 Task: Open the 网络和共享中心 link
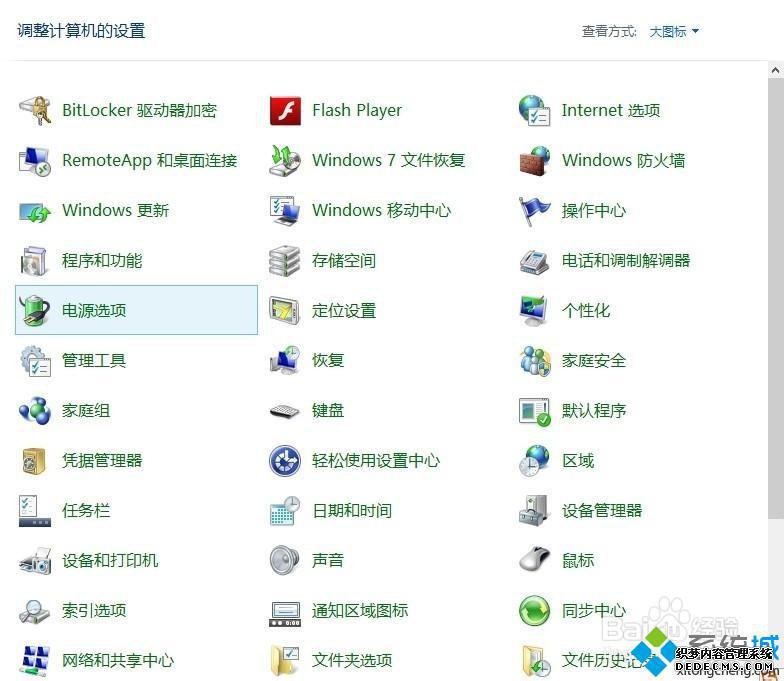click(x=118, y=660)
